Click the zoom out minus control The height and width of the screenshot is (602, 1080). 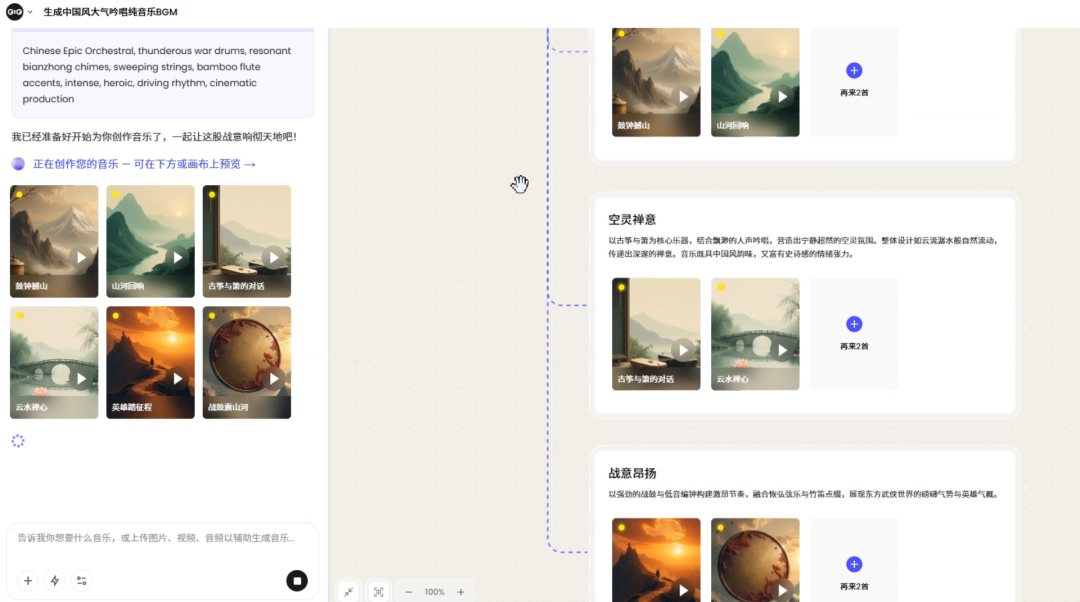pos(408,592)
